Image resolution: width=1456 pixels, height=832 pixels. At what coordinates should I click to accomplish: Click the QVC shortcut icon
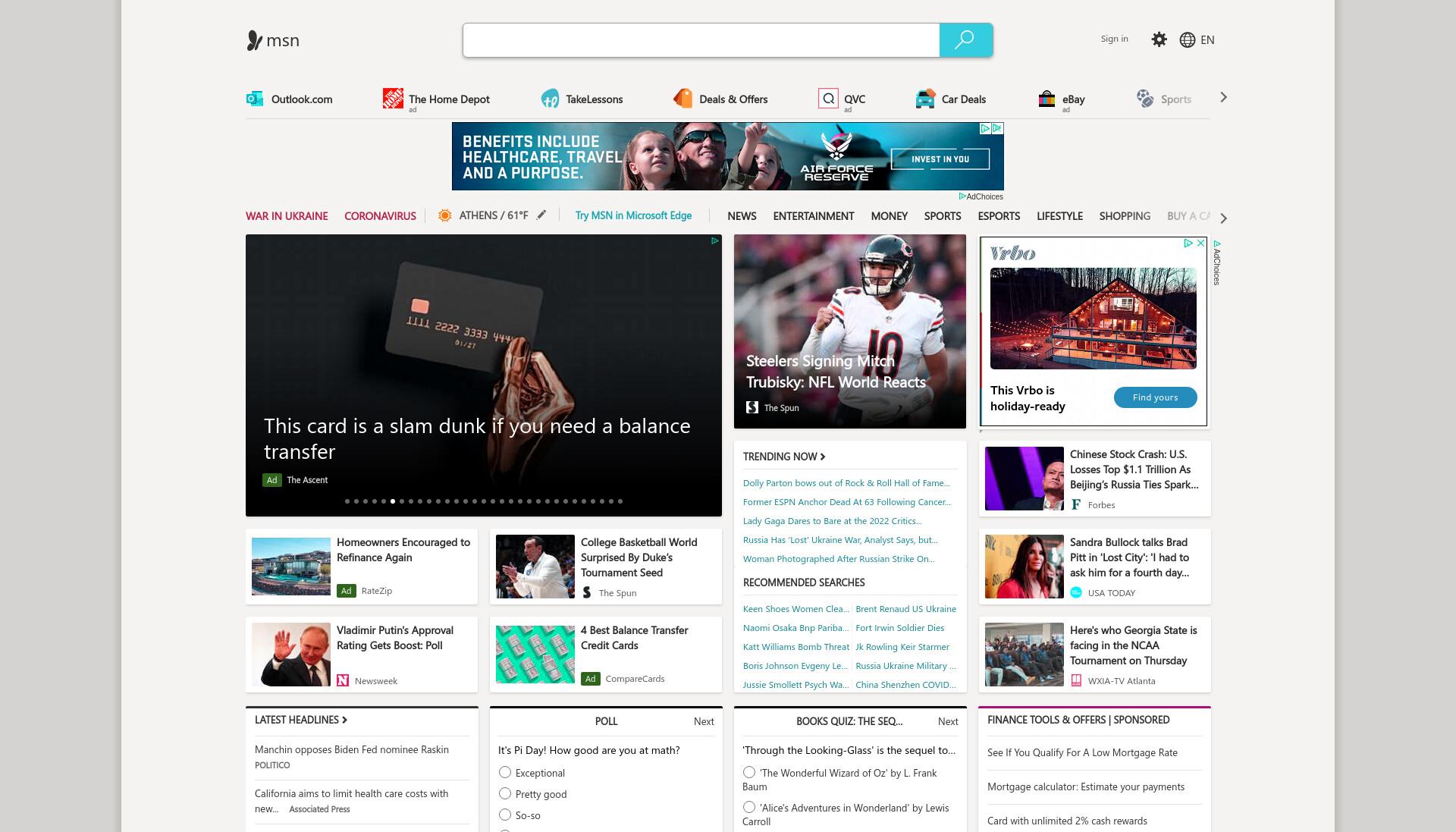828,99
